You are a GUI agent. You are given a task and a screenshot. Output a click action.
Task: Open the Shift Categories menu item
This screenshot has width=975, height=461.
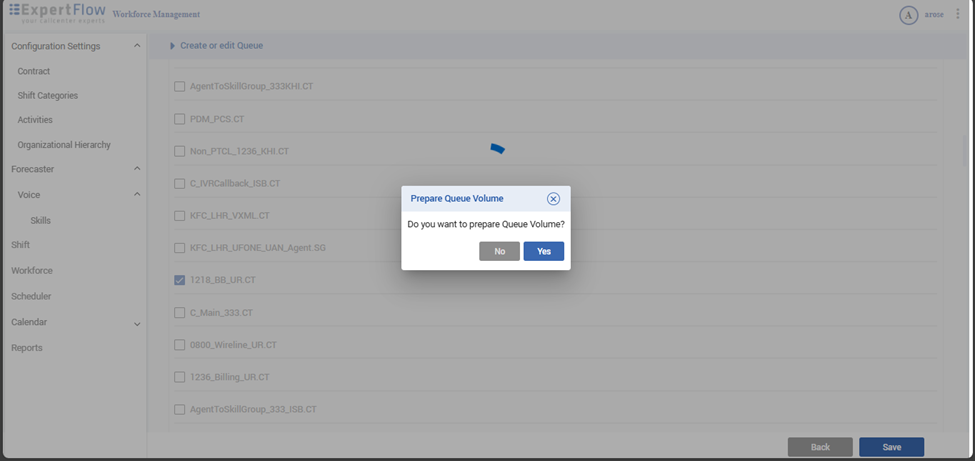[47, 96]
